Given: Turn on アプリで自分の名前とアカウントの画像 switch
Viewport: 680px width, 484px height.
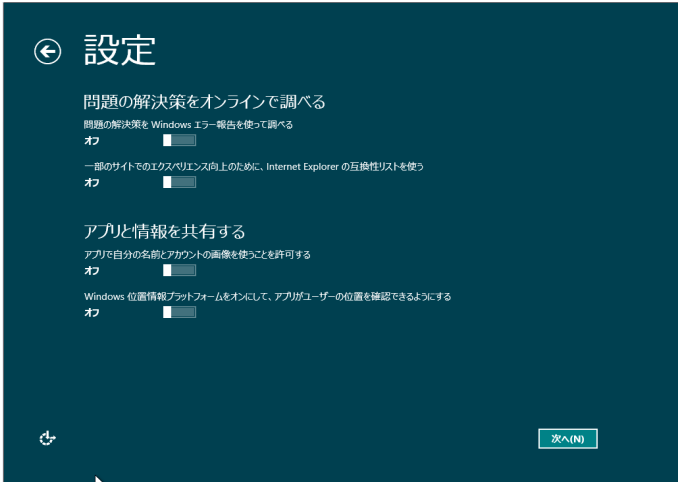Looking at the screenshot, I should click(180, 270).
